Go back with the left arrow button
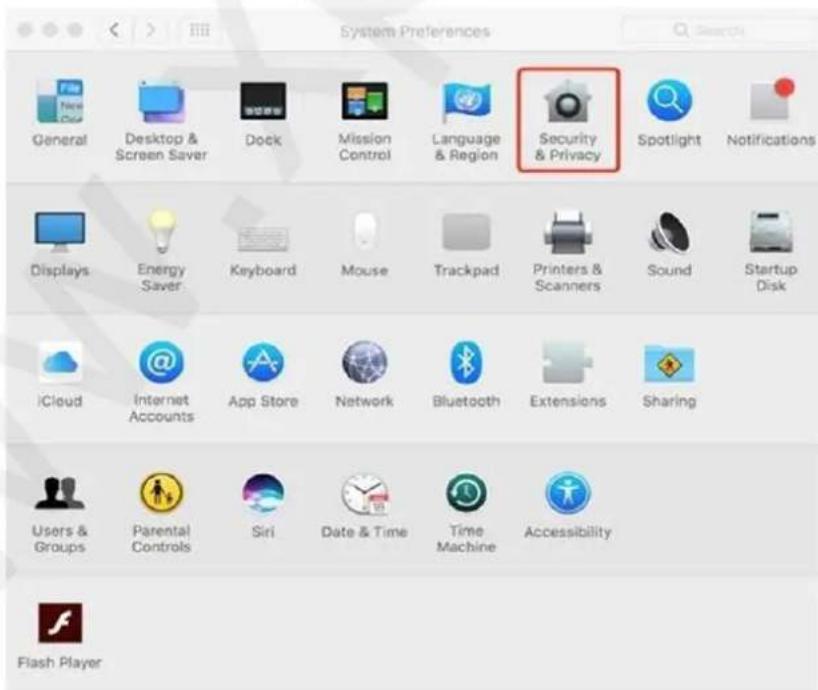 point(114,30)
